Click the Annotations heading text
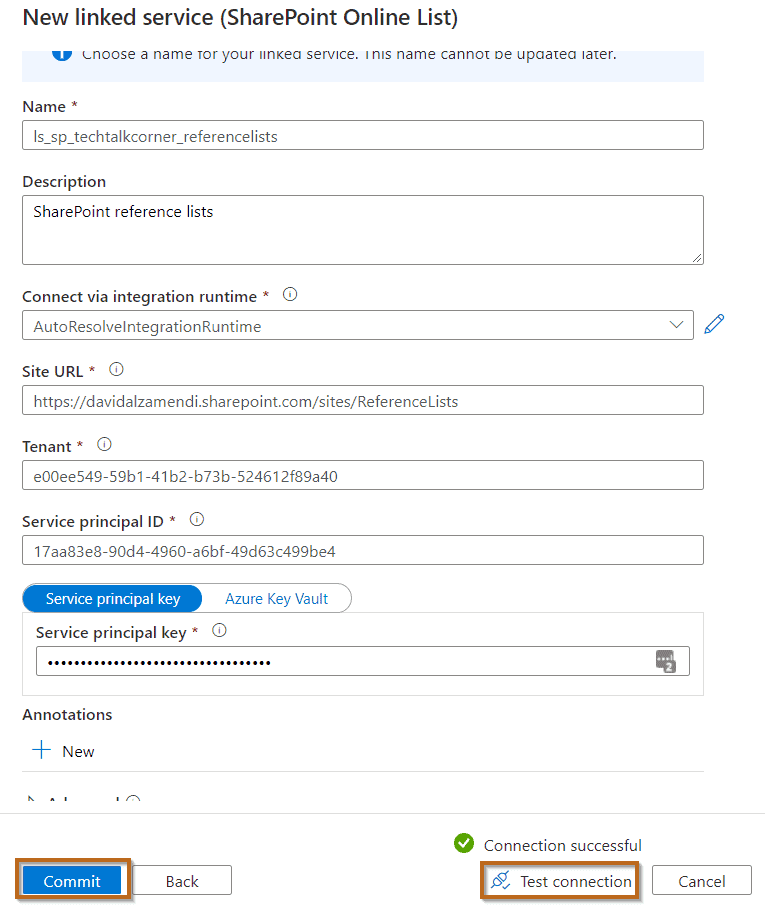Screen dimensions: 765x905 pos(68,715)
